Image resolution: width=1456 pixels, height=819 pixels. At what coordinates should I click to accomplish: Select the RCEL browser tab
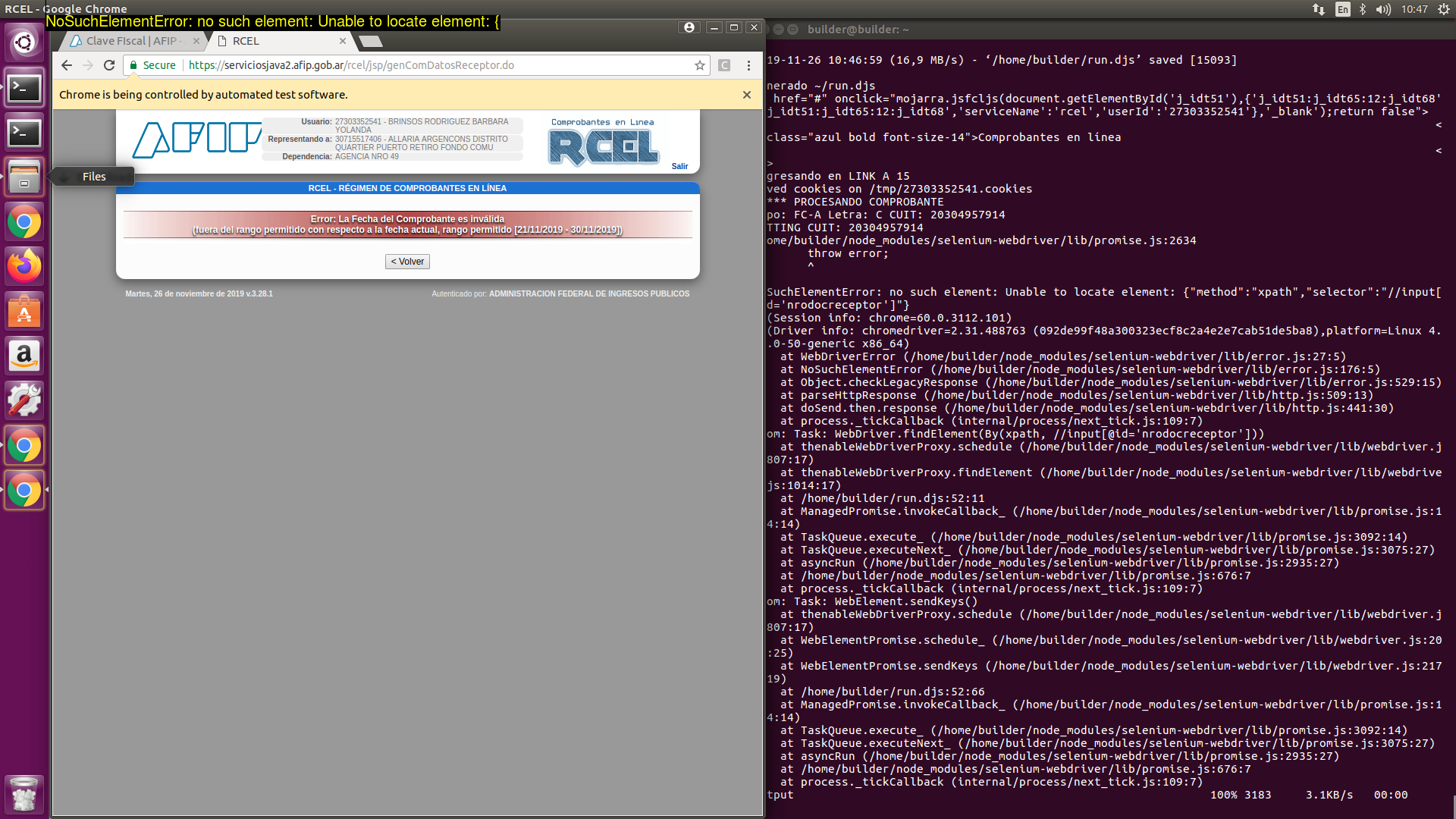(x=276, y=41)
